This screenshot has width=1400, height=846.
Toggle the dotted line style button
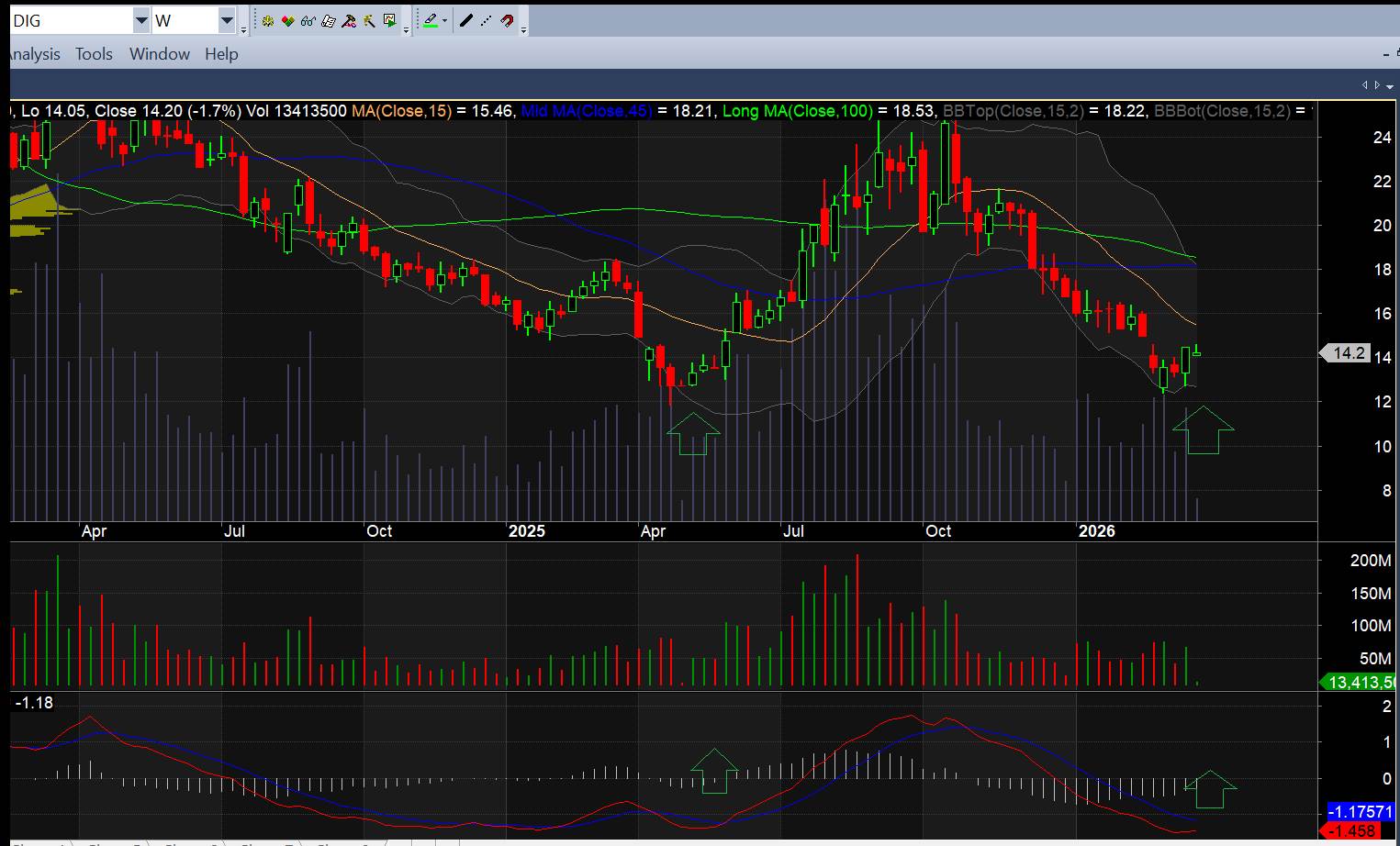[487, 20]
